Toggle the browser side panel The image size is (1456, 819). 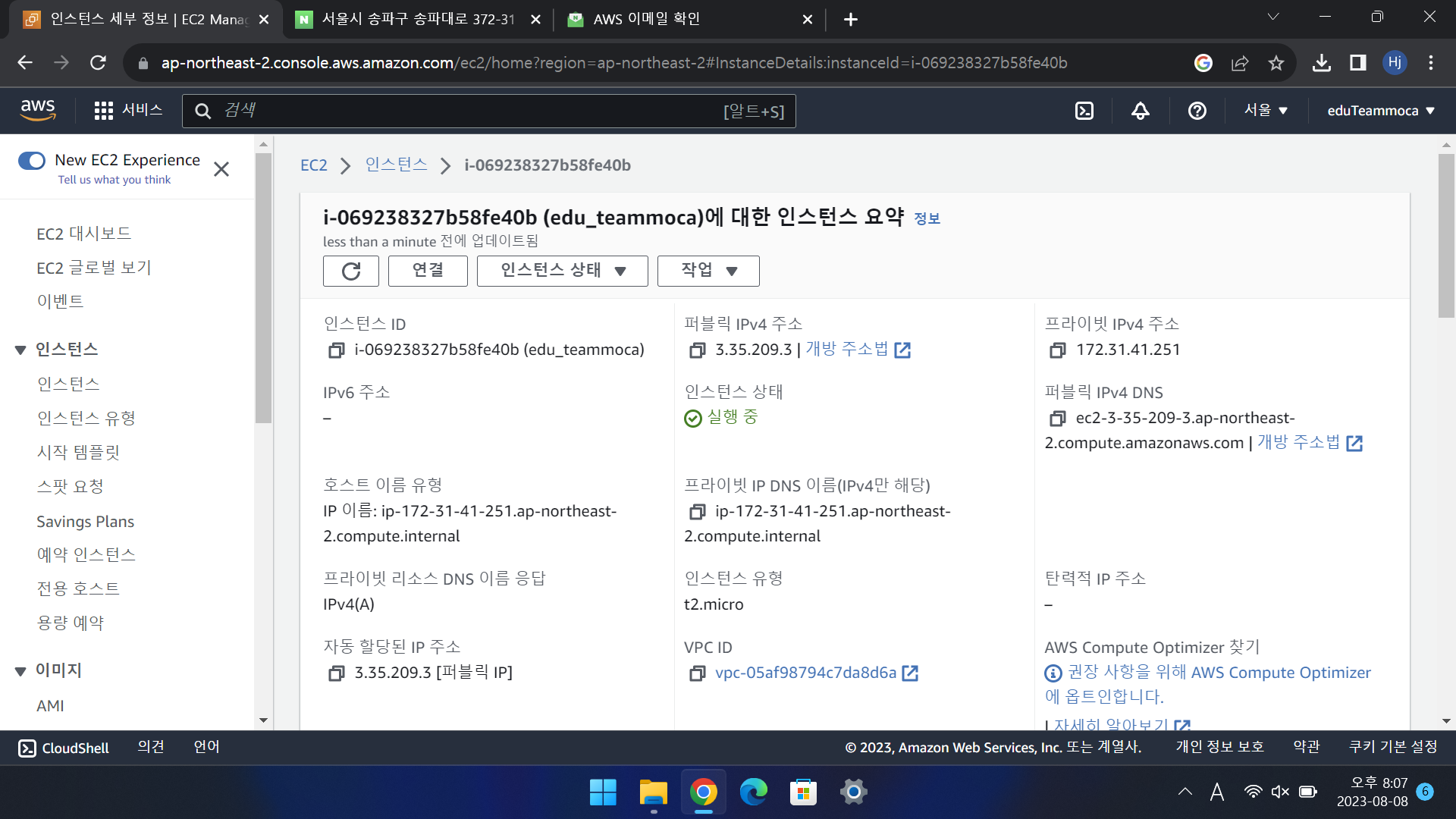pyautogui.click(x=1358, y=63)
